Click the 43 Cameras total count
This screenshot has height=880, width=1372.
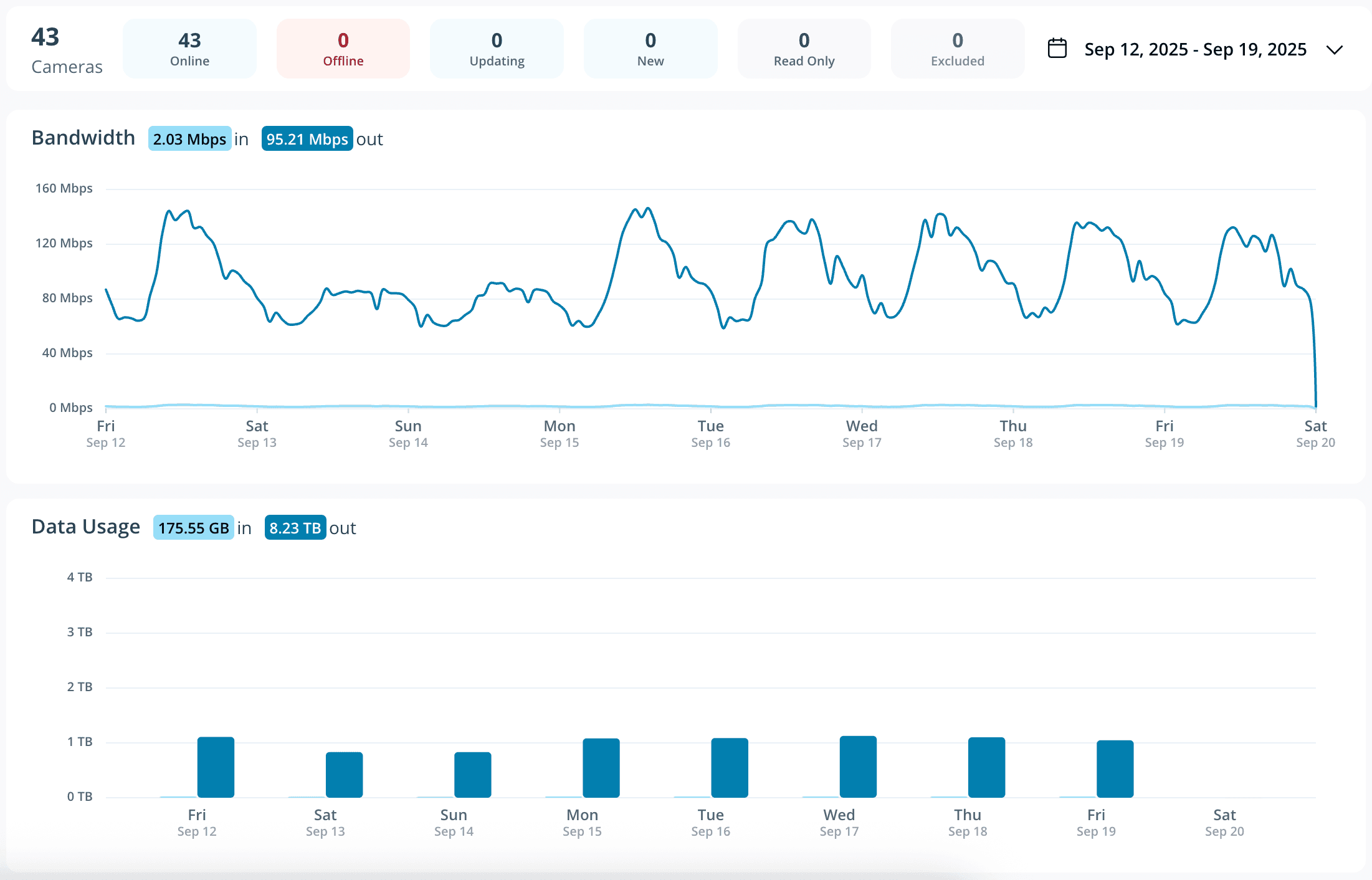67,48
